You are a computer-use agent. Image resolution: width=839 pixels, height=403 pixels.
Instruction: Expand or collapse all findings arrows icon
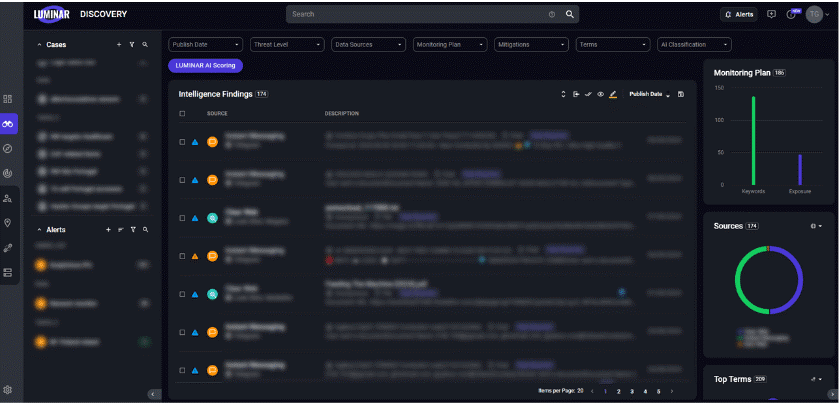pos(563,94)
